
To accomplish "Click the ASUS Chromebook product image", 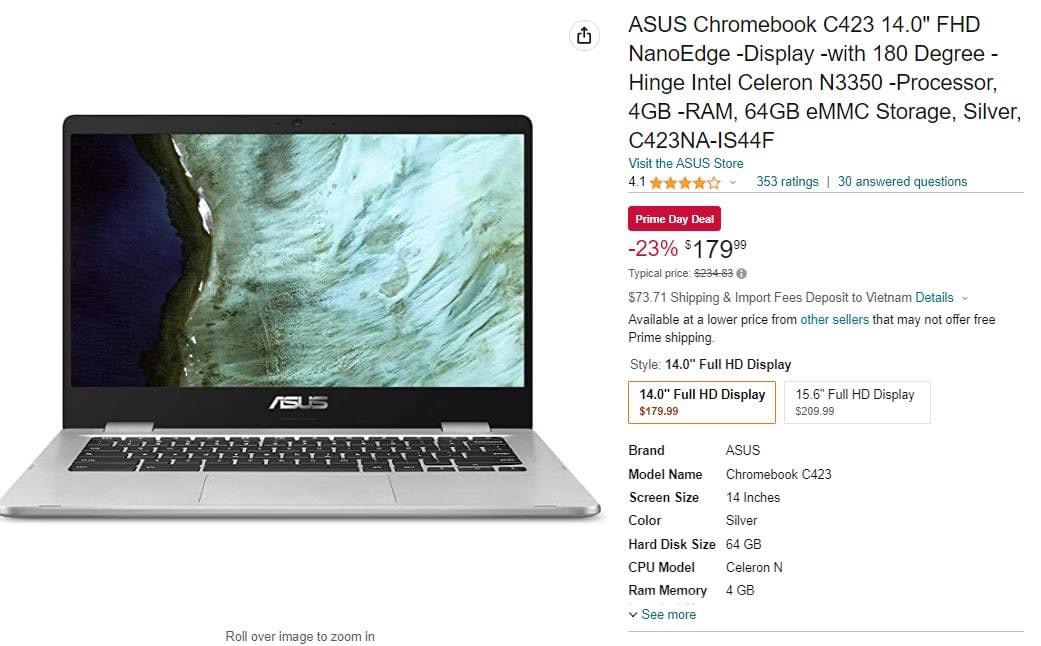I will click(299, 317).
